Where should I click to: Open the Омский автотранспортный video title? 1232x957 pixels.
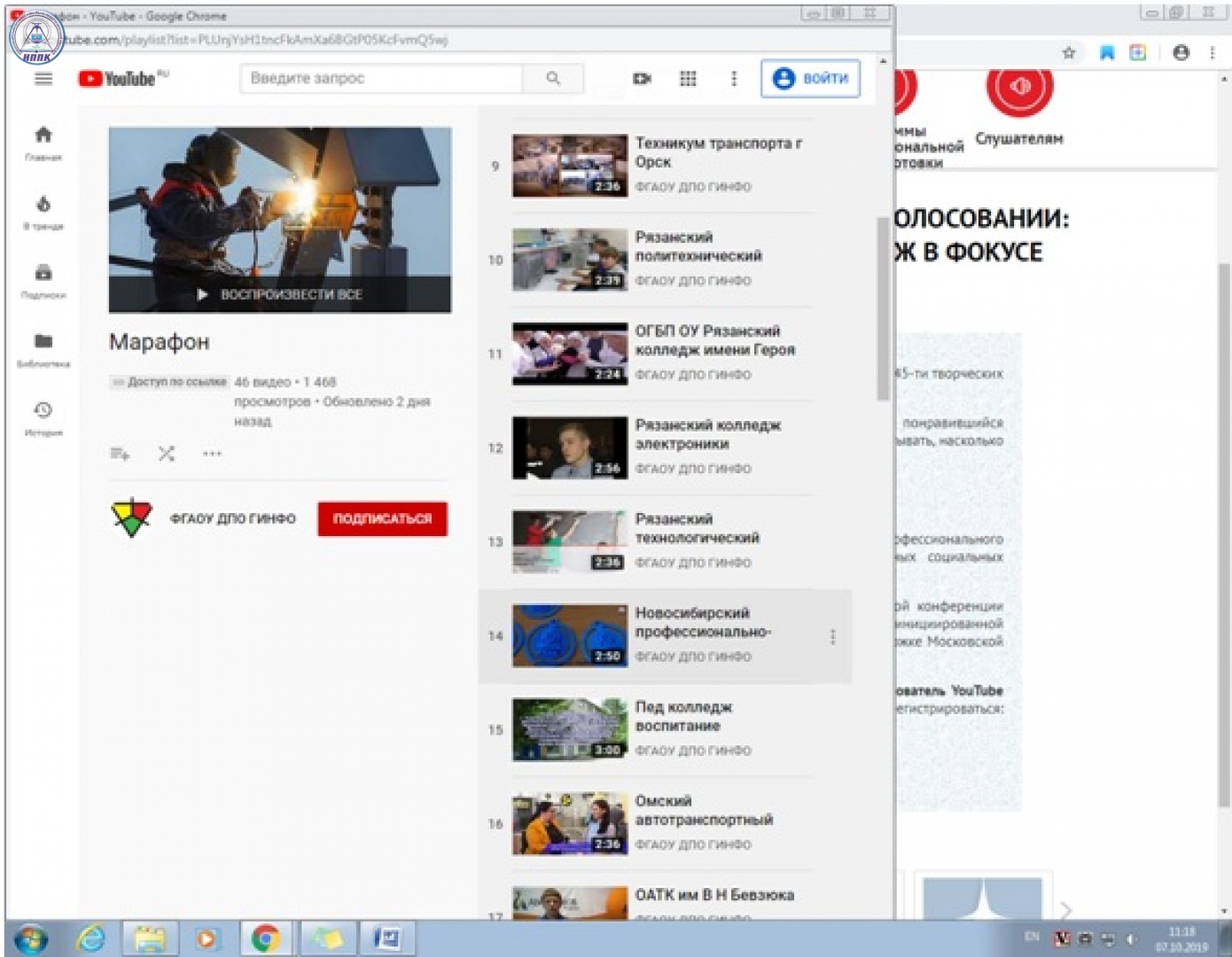point(705,810)
